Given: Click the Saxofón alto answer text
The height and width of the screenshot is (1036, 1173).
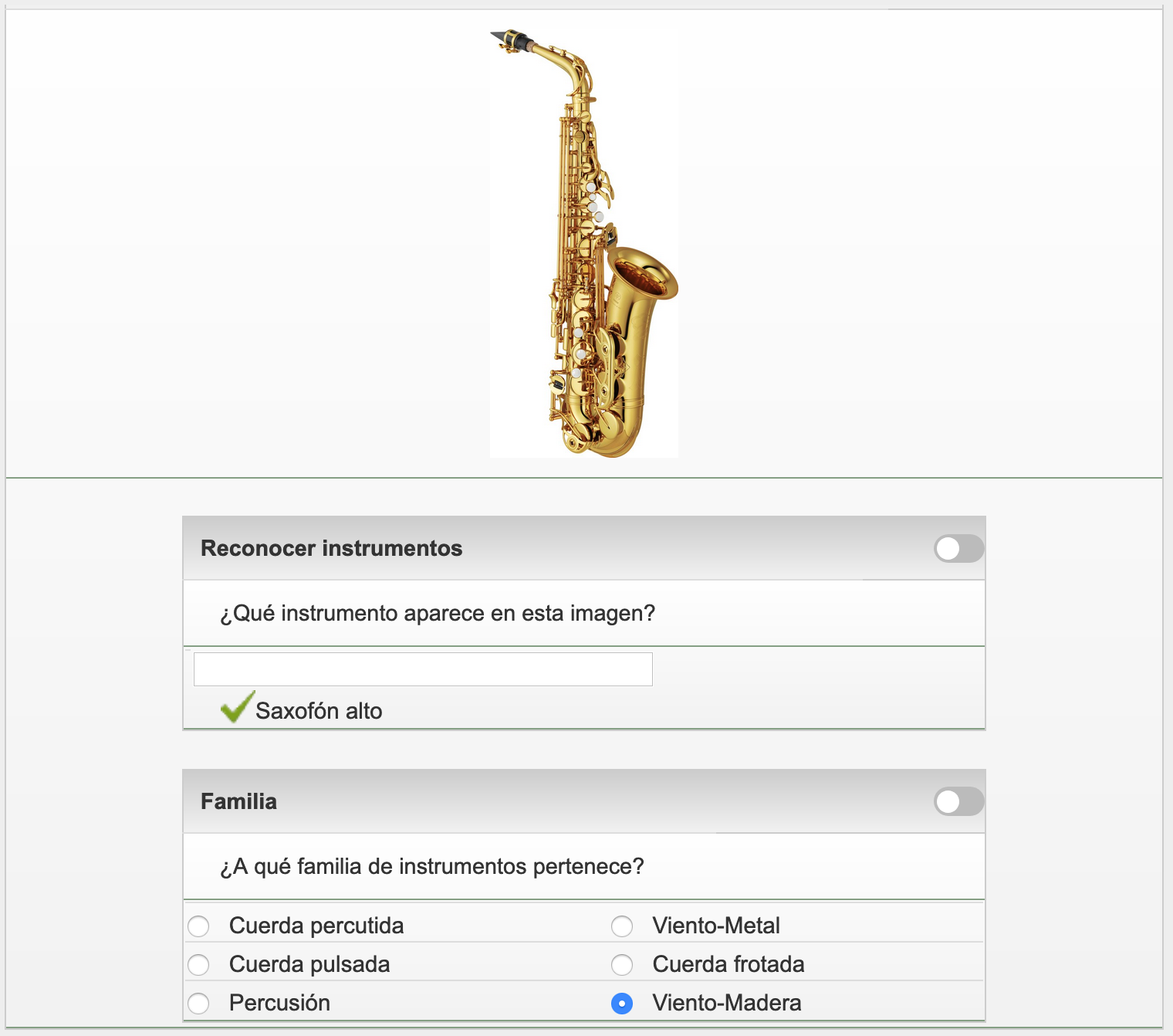Looking at the screenshot, I should (319, 711).
